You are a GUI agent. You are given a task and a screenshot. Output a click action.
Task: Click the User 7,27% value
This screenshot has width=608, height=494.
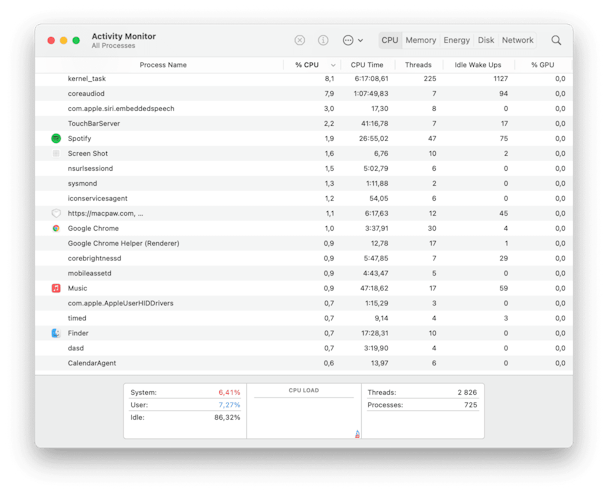(229, 405)
